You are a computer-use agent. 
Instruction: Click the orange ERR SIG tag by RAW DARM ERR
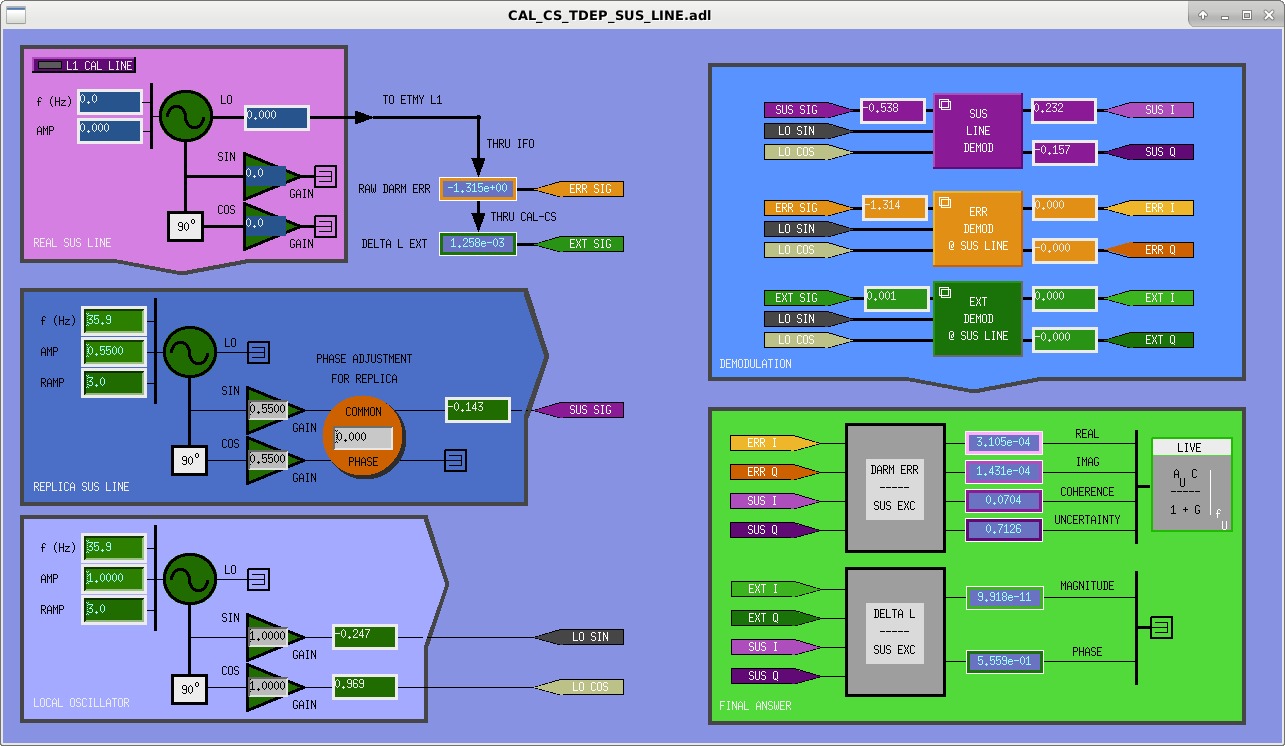[580, 189]
